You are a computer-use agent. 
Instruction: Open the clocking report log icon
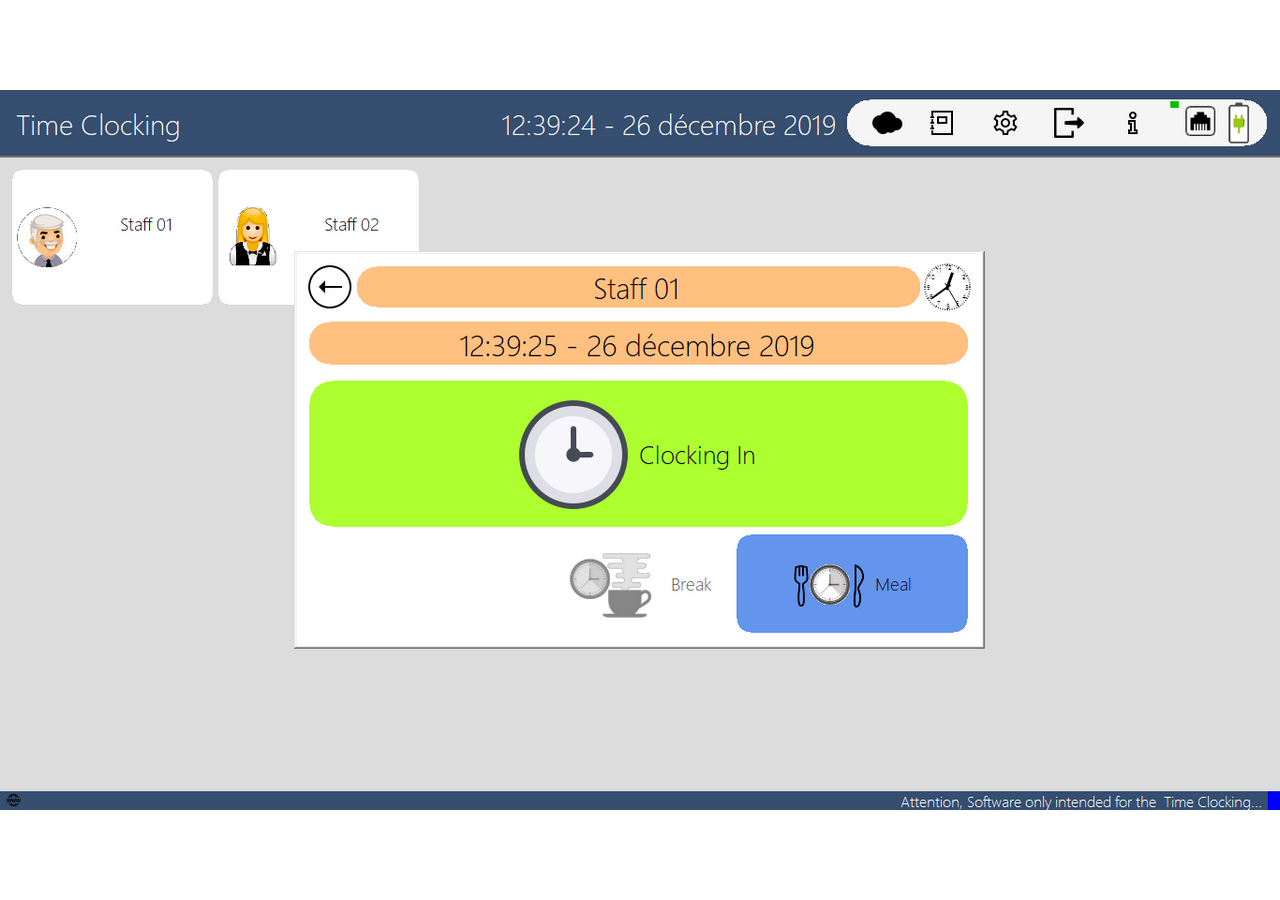941,122
